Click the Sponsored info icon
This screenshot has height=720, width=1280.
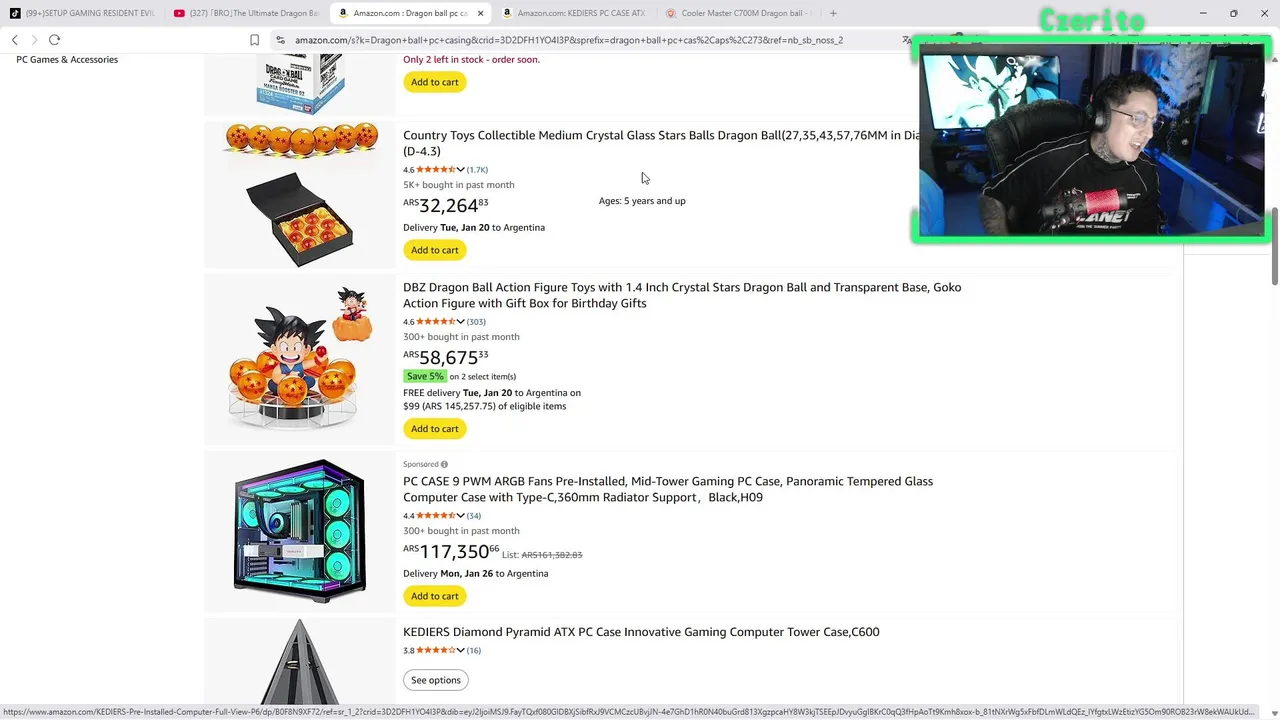444,464
